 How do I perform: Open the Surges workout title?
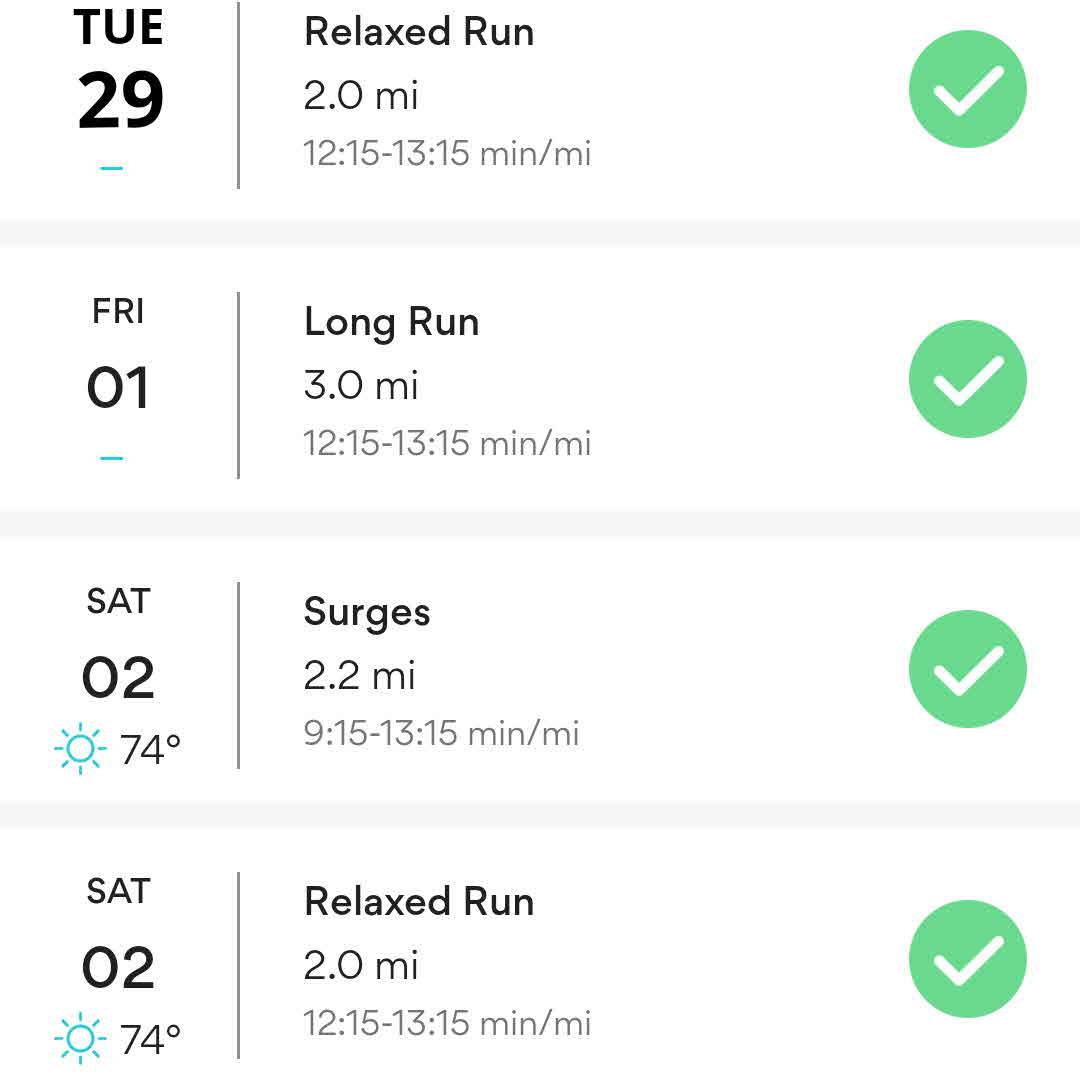click(x=367, y=613)
